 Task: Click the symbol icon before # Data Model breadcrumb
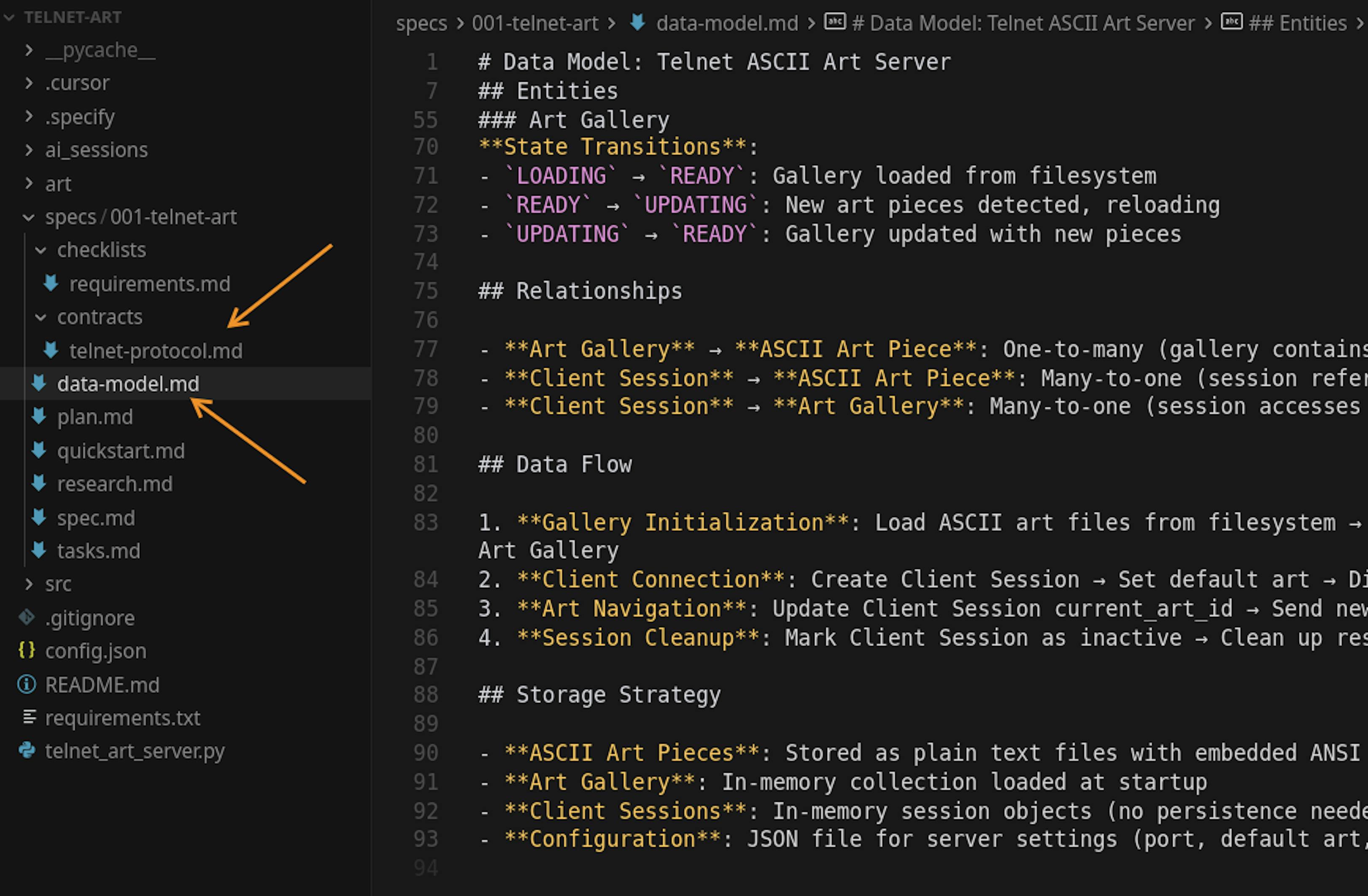[835, 22]
